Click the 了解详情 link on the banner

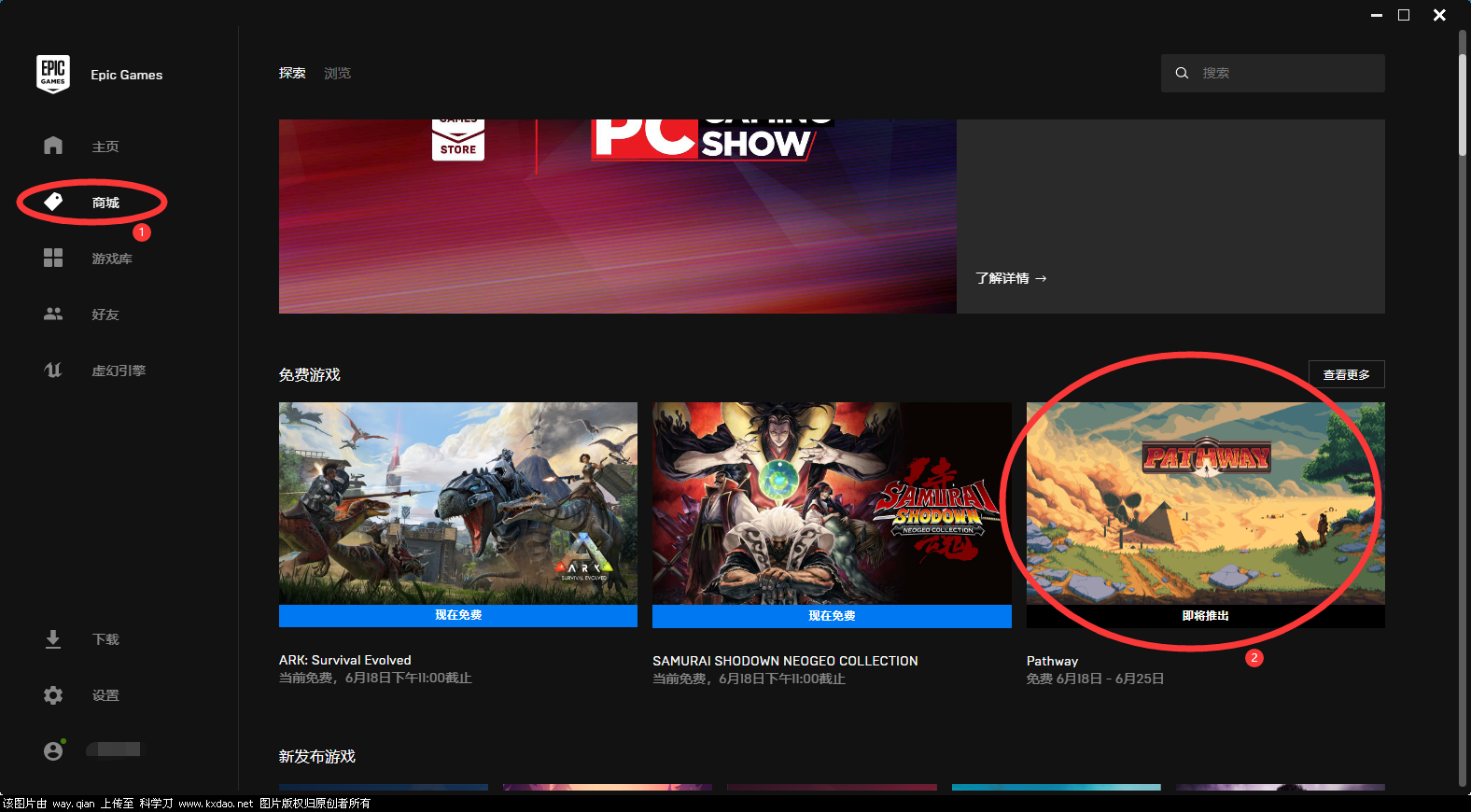(1011, 278)
